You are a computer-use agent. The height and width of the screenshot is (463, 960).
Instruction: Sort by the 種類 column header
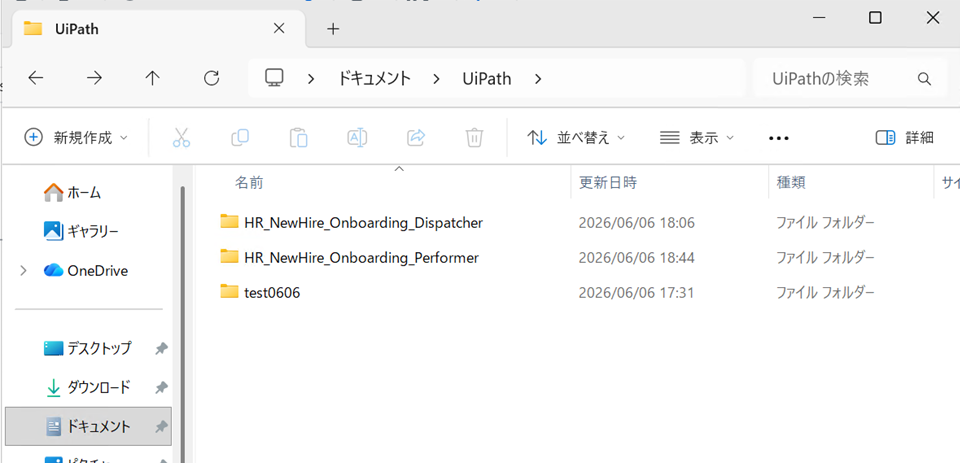pos(791,182)
